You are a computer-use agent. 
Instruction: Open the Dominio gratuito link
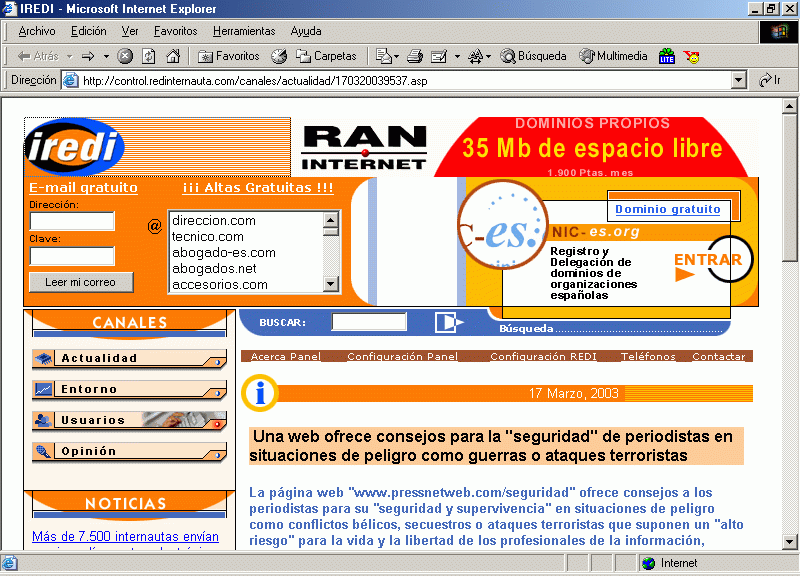point(668,209)
